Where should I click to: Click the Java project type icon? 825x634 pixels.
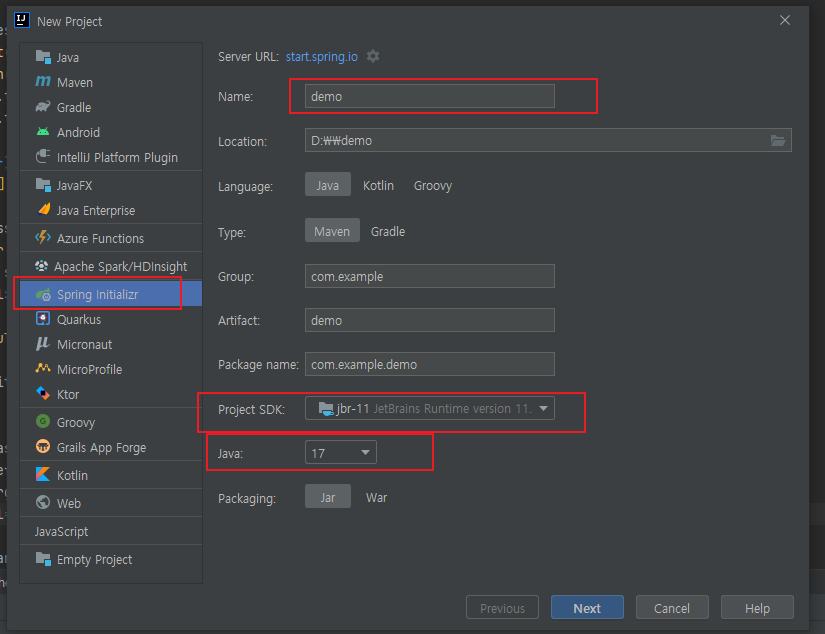(43, 57)
